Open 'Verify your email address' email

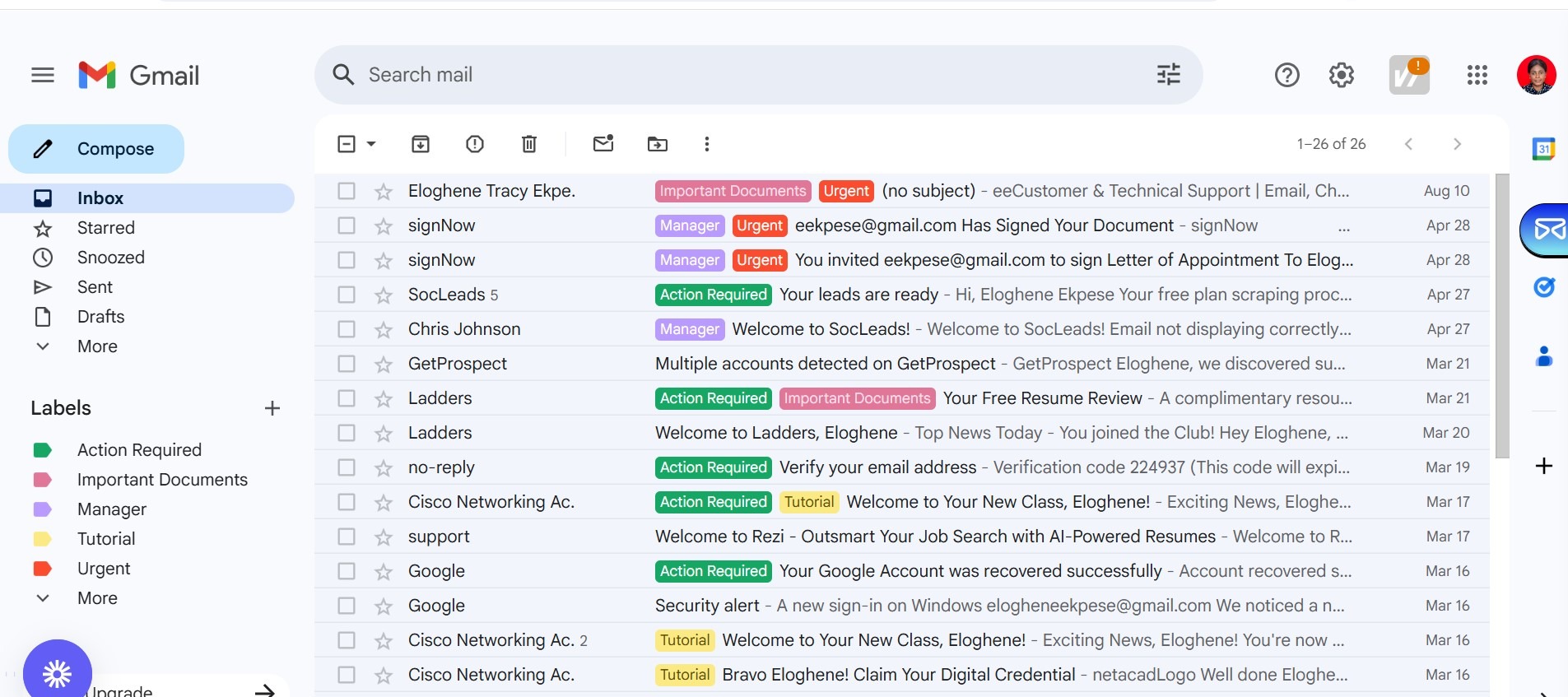coord(902,467)
